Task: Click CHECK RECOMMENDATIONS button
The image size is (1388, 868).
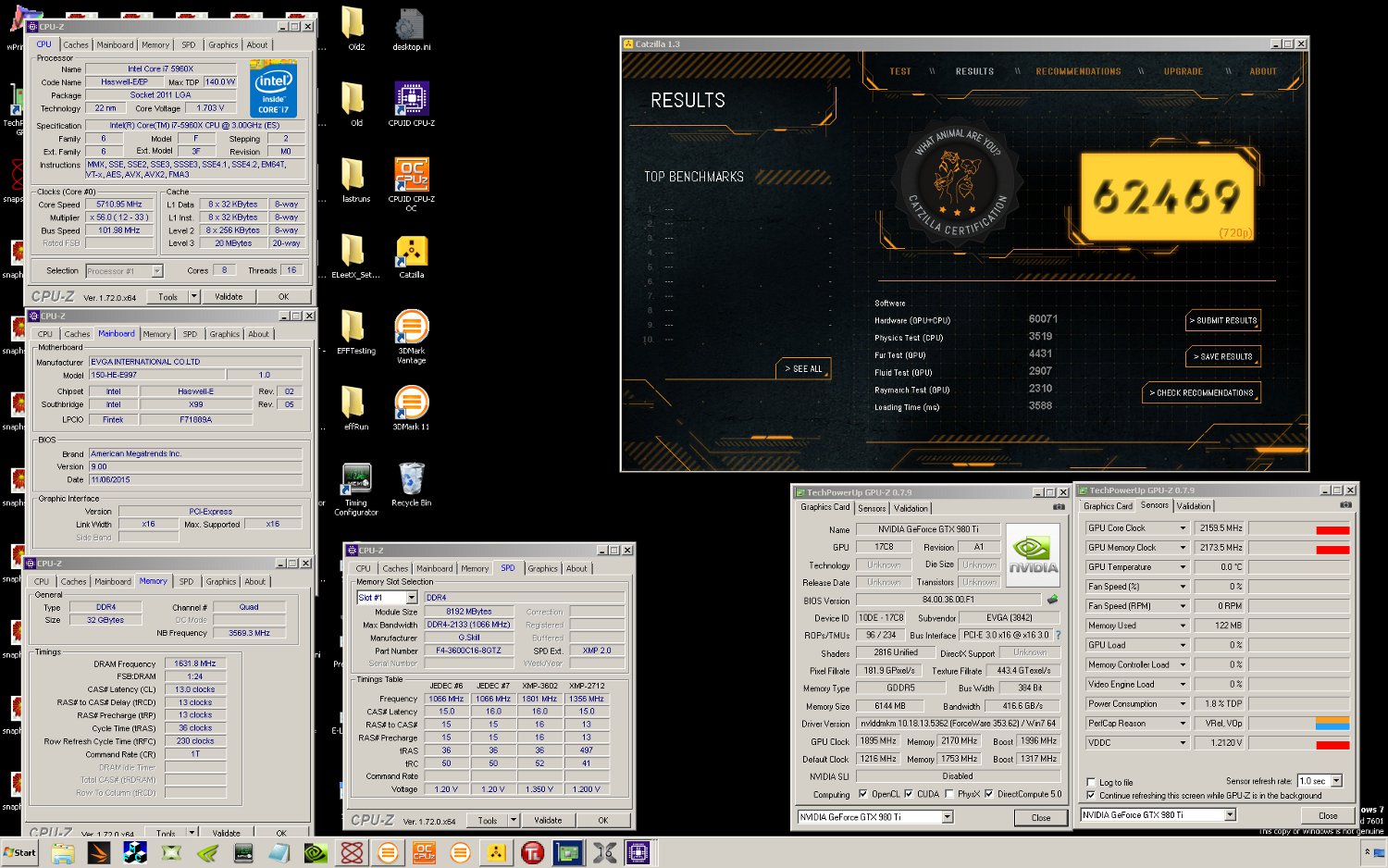Action: click(x=1202, y=392)
